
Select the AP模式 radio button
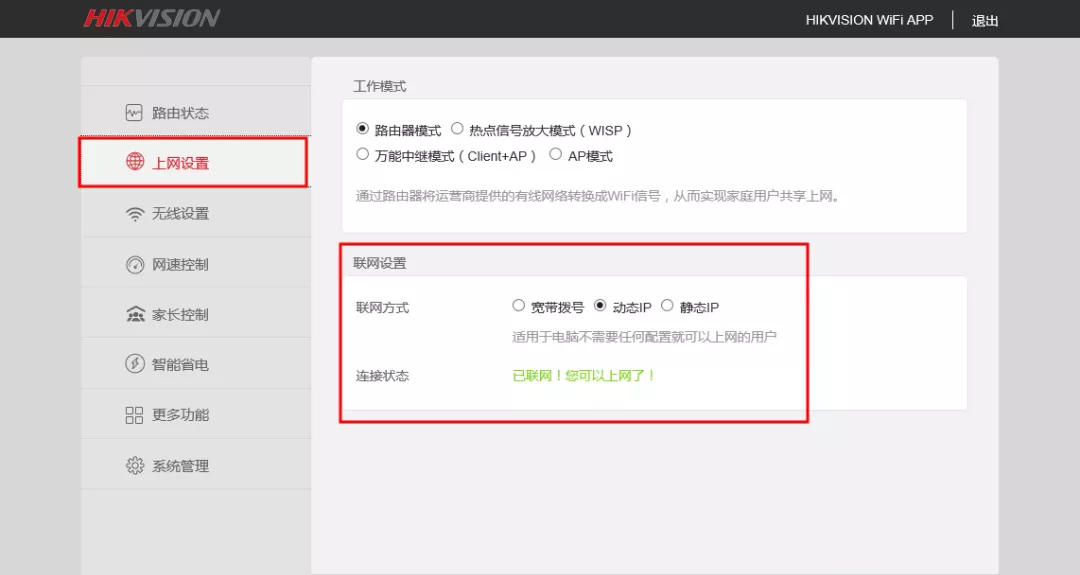pyautogui.click(x=555, y=154)
